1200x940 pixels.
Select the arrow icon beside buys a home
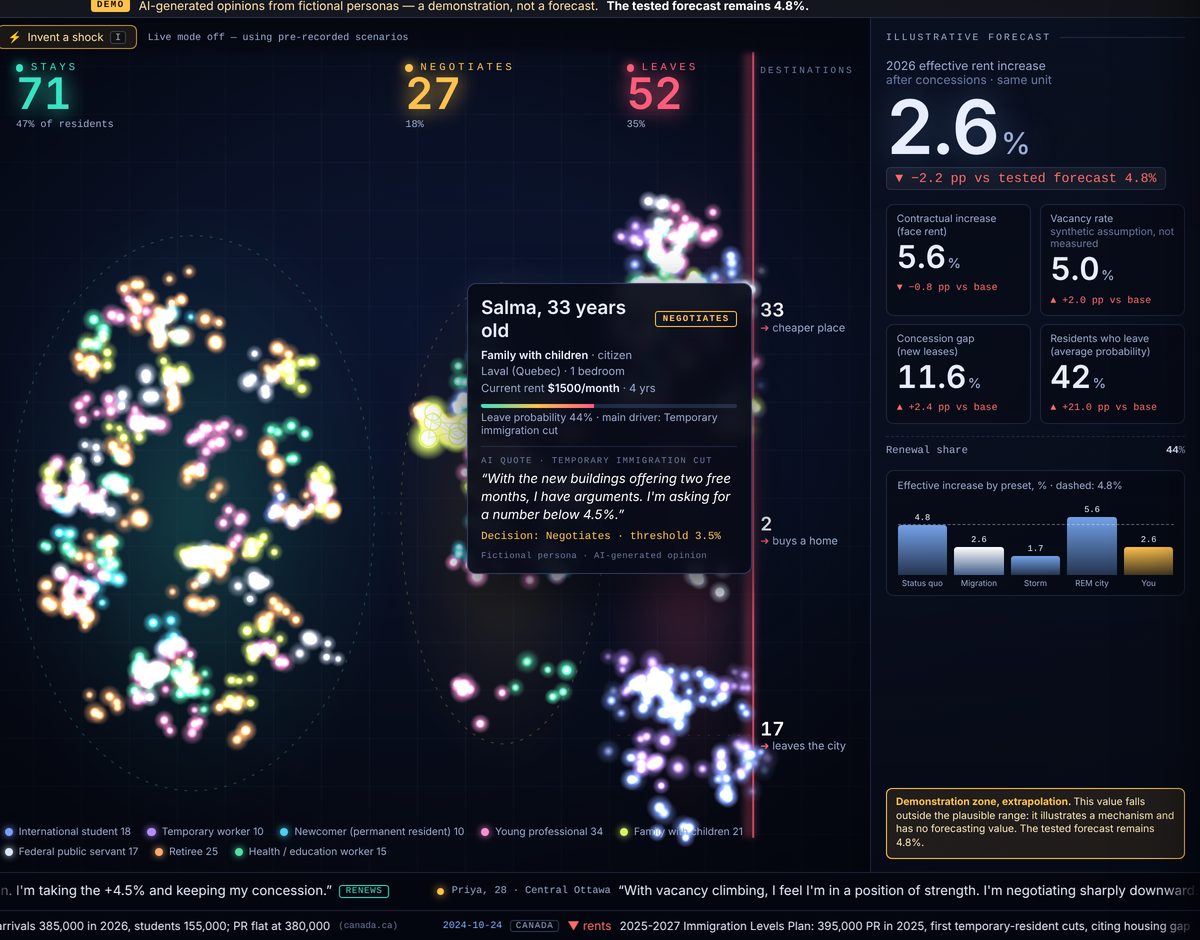(764, 541)
